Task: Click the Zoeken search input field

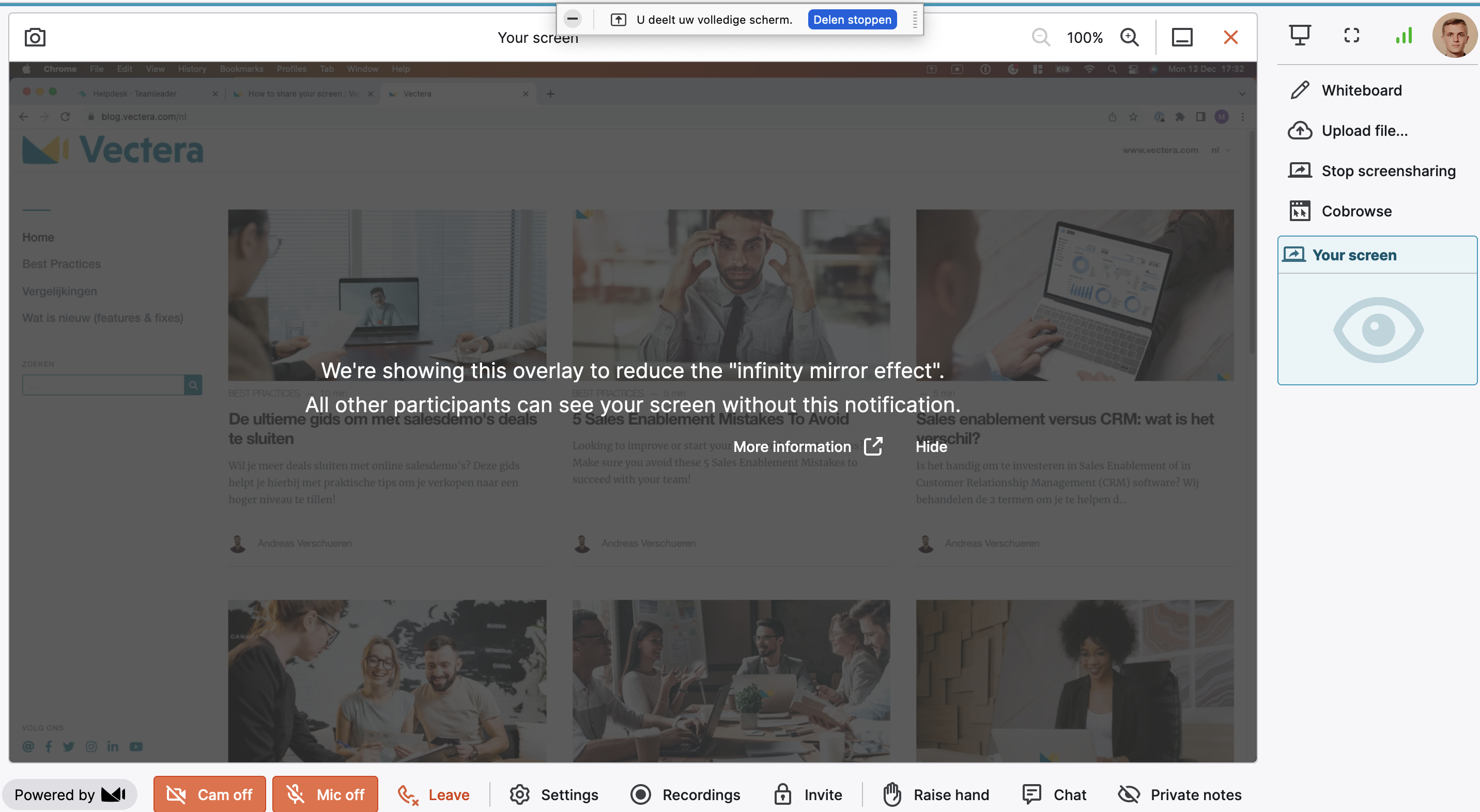Action: point(103,385)
